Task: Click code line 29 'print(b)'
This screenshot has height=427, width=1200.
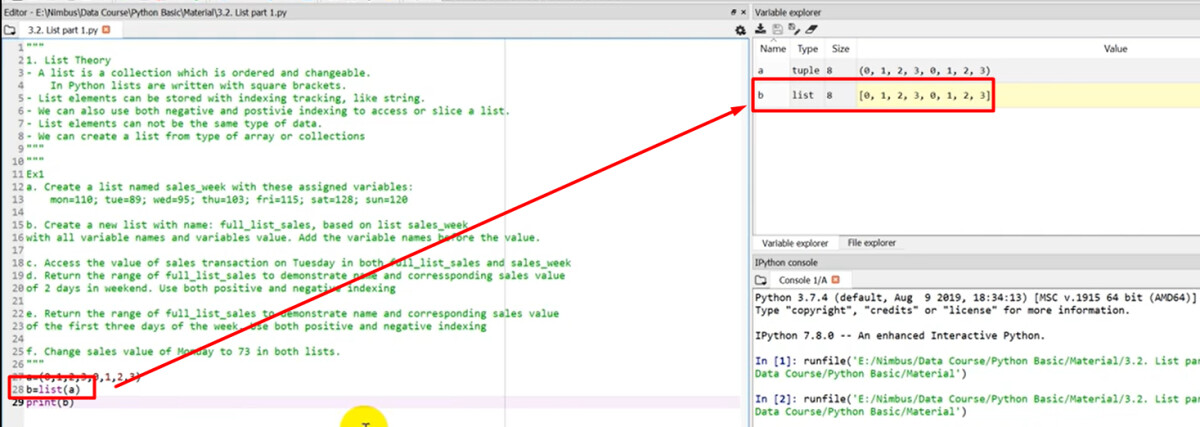Action: [50, 402]
